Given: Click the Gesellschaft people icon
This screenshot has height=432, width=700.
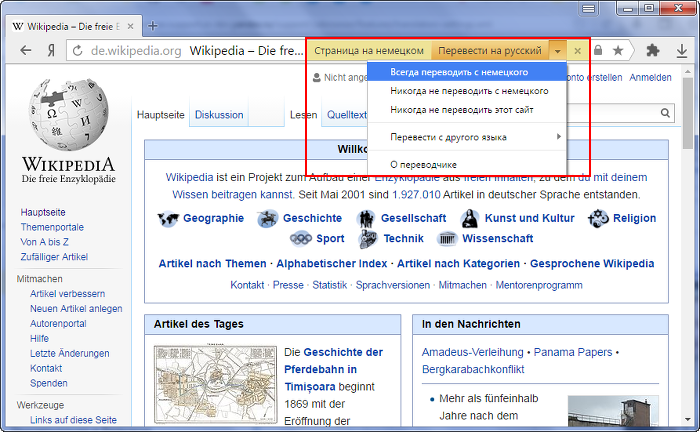Looking at the screenshot, I should [366, 219].
